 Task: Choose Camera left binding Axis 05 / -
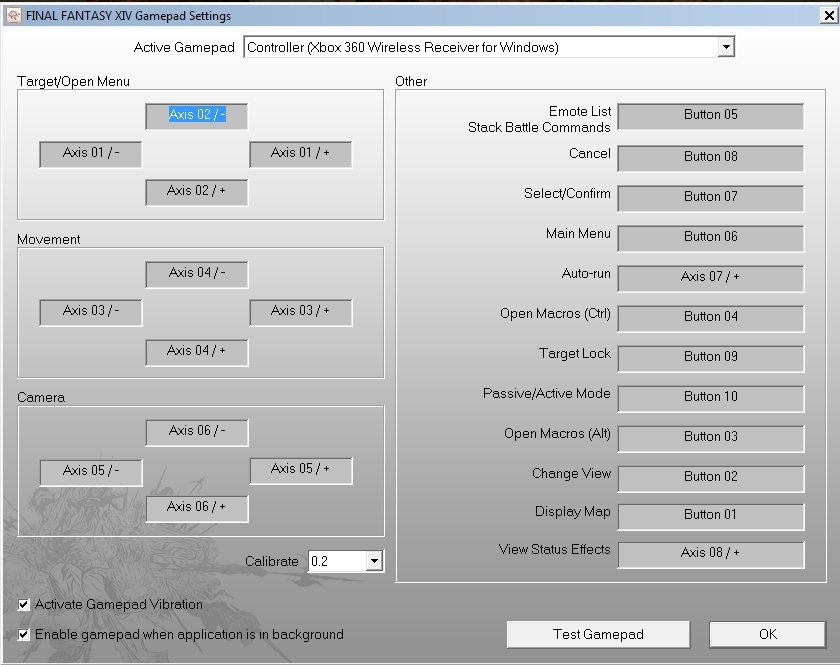click(x=91, y=472)
